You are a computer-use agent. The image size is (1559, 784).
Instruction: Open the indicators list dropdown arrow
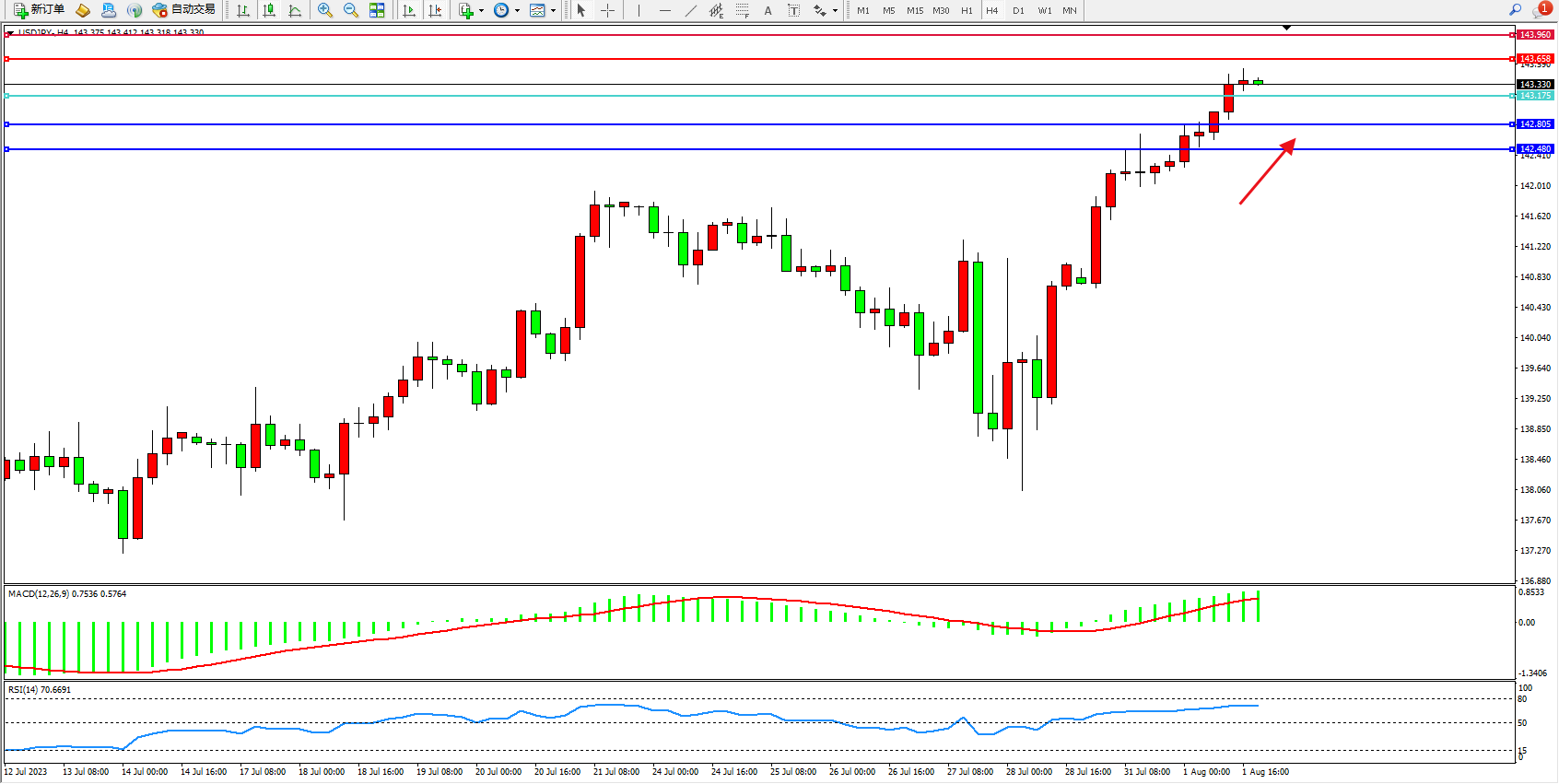(x=481, y=11)
